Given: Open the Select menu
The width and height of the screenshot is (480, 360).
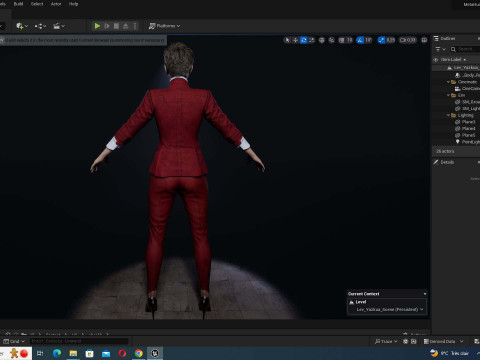Looking at the screenshot, I should 37,4.
